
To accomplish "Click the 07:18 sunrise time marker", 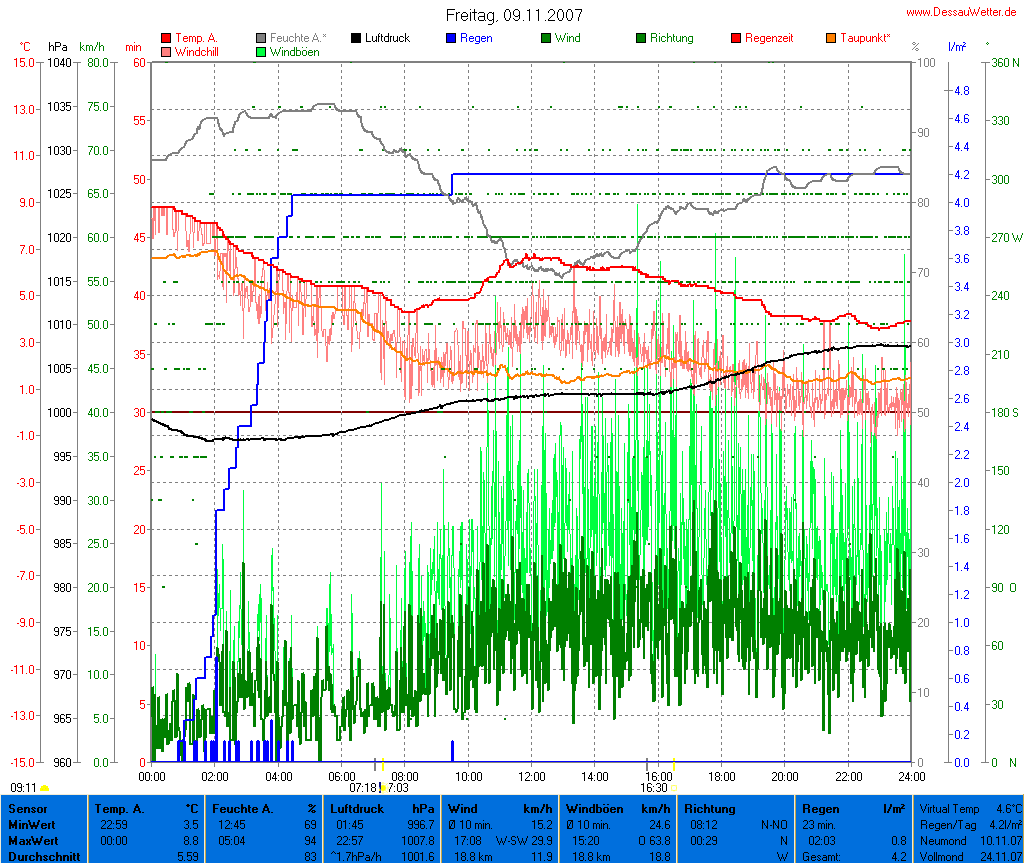I will coord(362,788).
